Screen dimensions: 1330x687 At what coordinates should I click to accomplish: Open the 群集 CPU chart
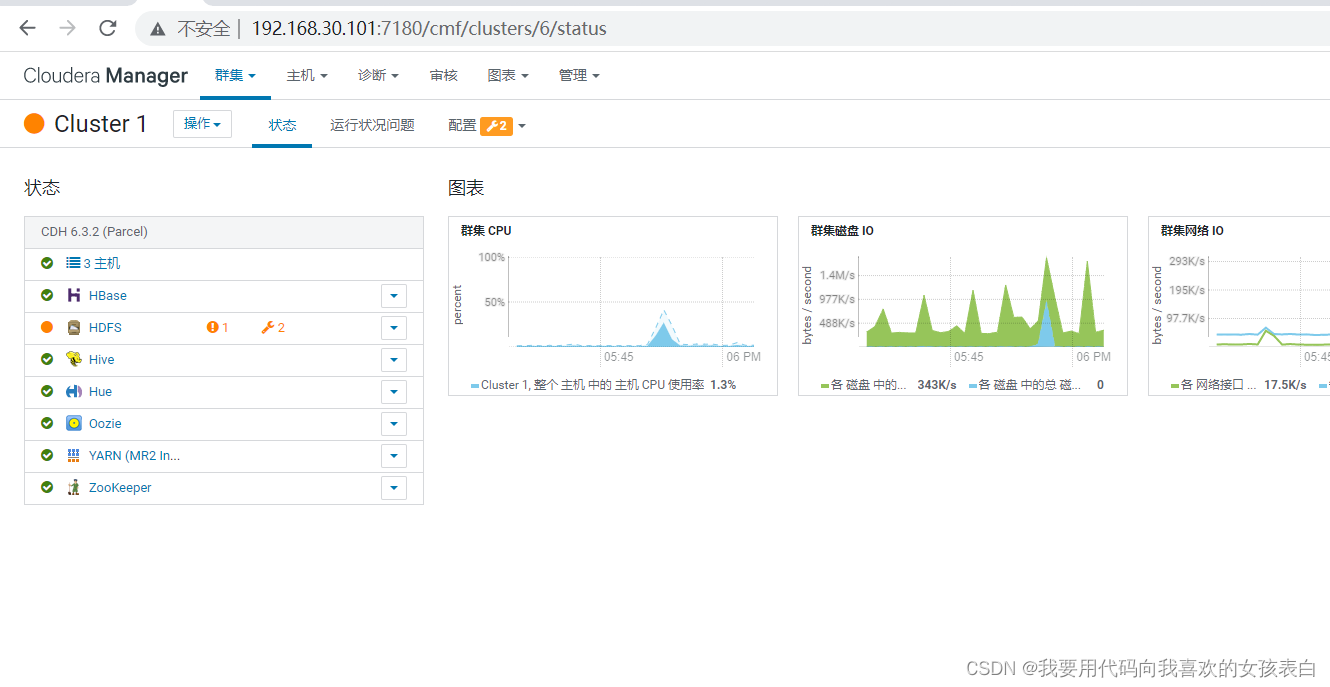613,306
